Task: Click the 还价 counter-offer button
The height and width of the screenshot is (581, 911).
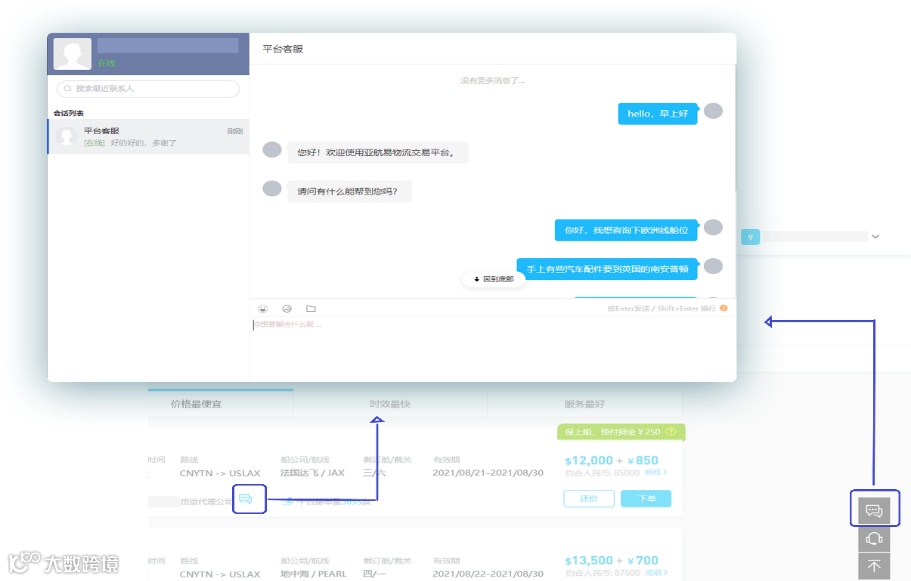Action: (588, 498)
